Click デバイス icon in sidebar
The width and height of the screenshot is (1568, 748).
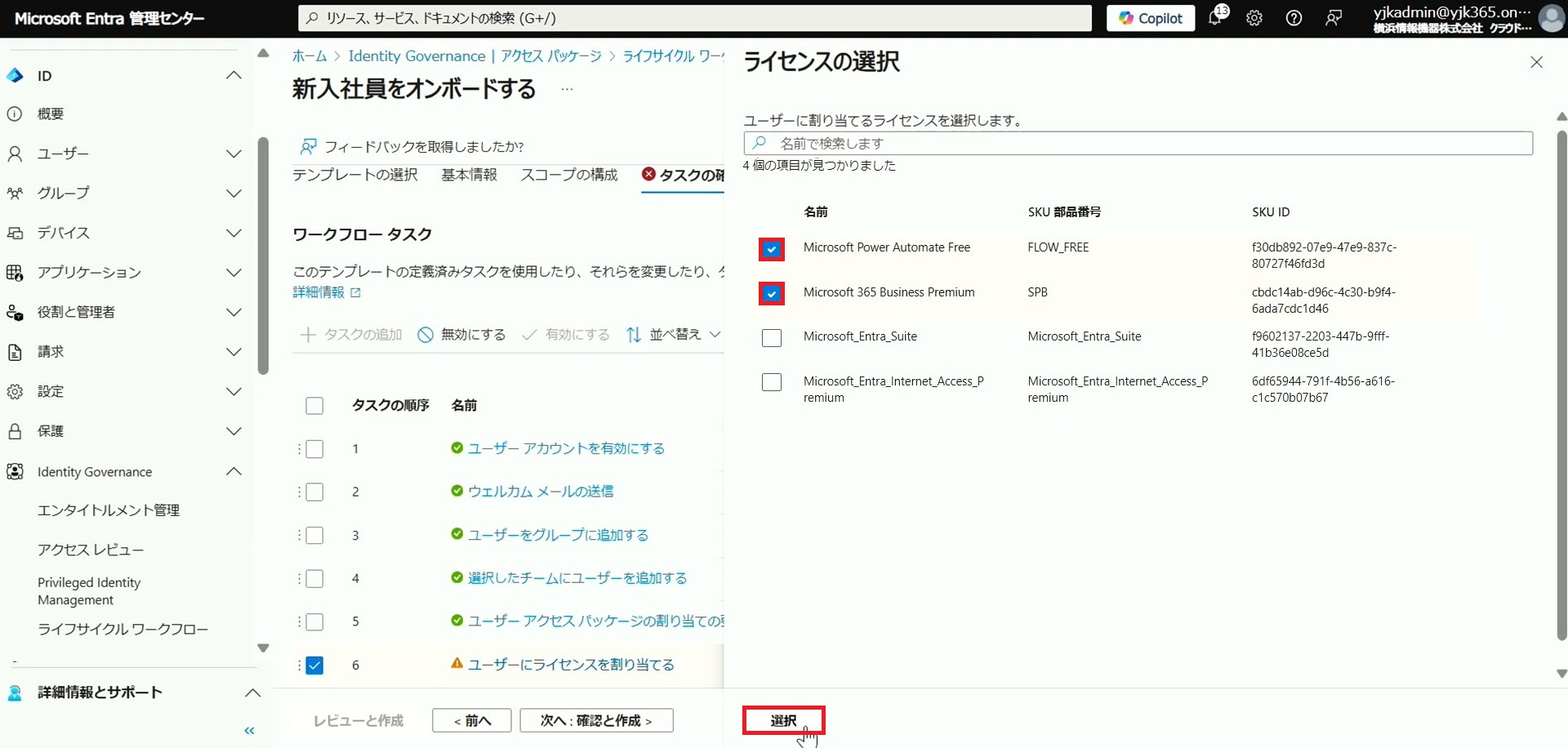[x=15, y=233]
